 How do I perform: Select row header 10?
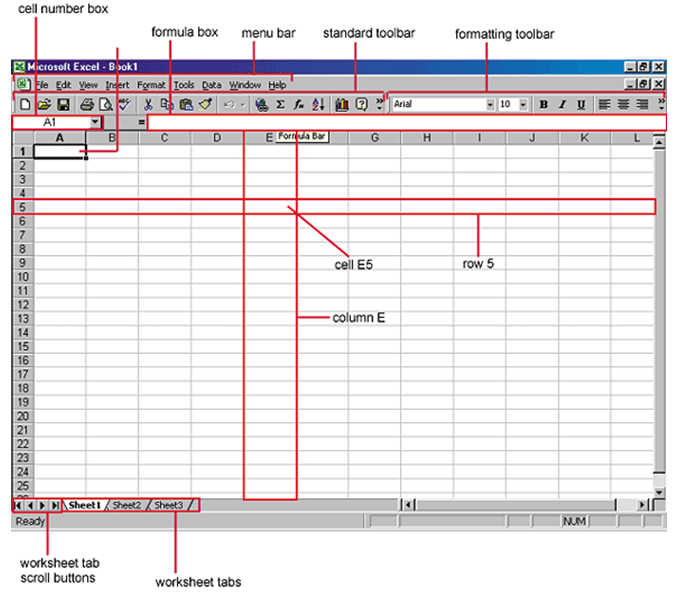click(x=23, y=277)
